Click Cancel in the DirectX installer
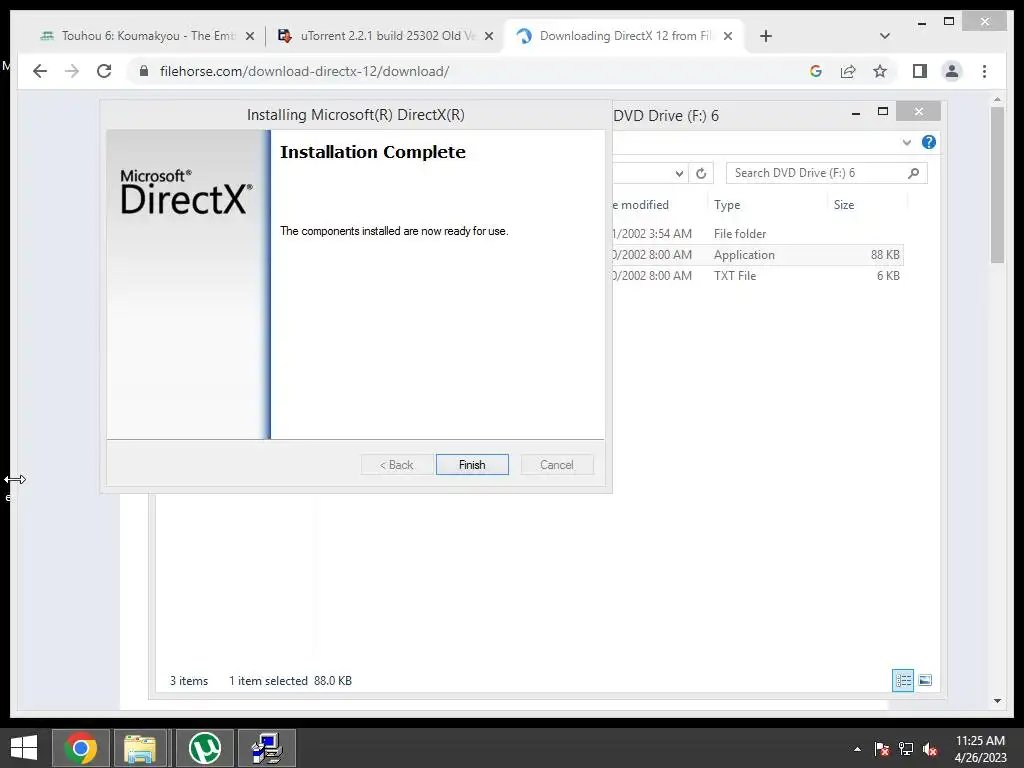The width and height of the screenshot is (1024, 768). (x=557, y=464)
